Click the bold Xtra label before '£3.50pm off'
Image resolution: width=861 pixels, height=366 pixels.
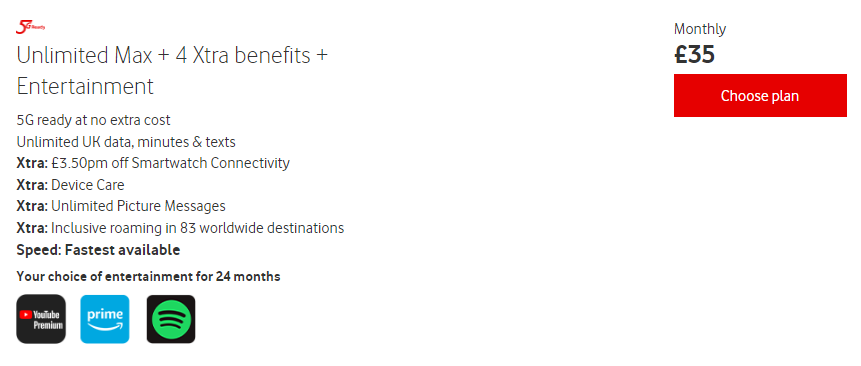[x=32, y=164]
